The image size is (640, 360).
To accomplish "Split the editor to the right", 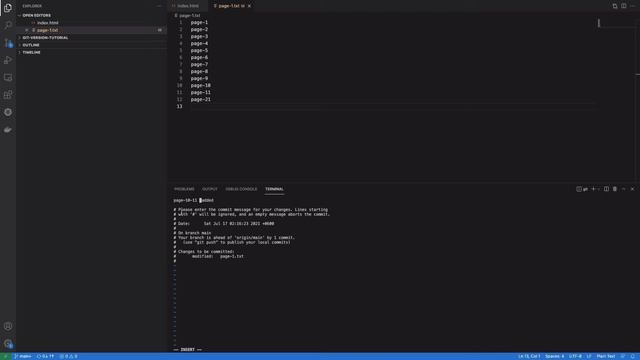I will [624, 6].
